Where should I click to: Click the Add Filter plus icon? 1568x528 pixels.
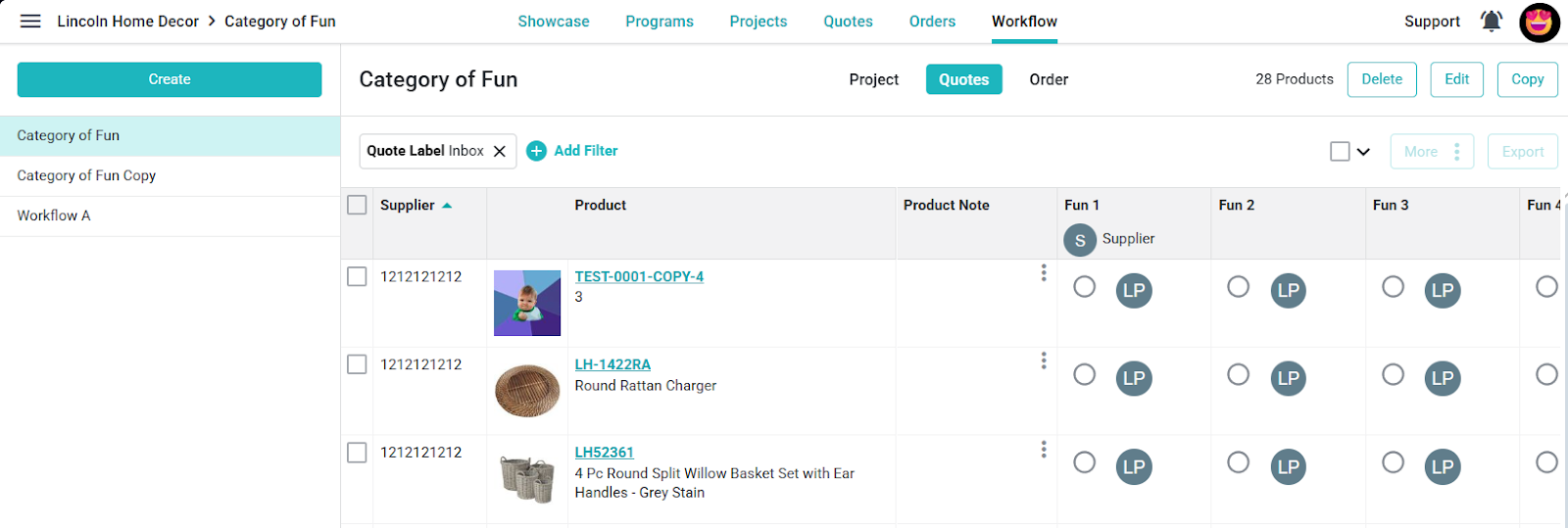536,151
